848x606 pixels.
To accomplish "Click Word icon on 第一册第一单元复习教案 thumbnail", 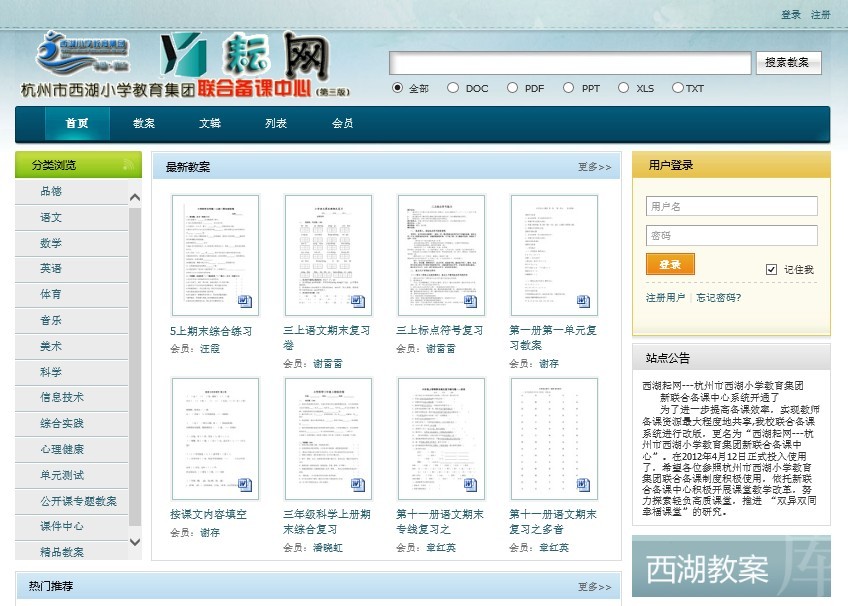I will (584, 301).
